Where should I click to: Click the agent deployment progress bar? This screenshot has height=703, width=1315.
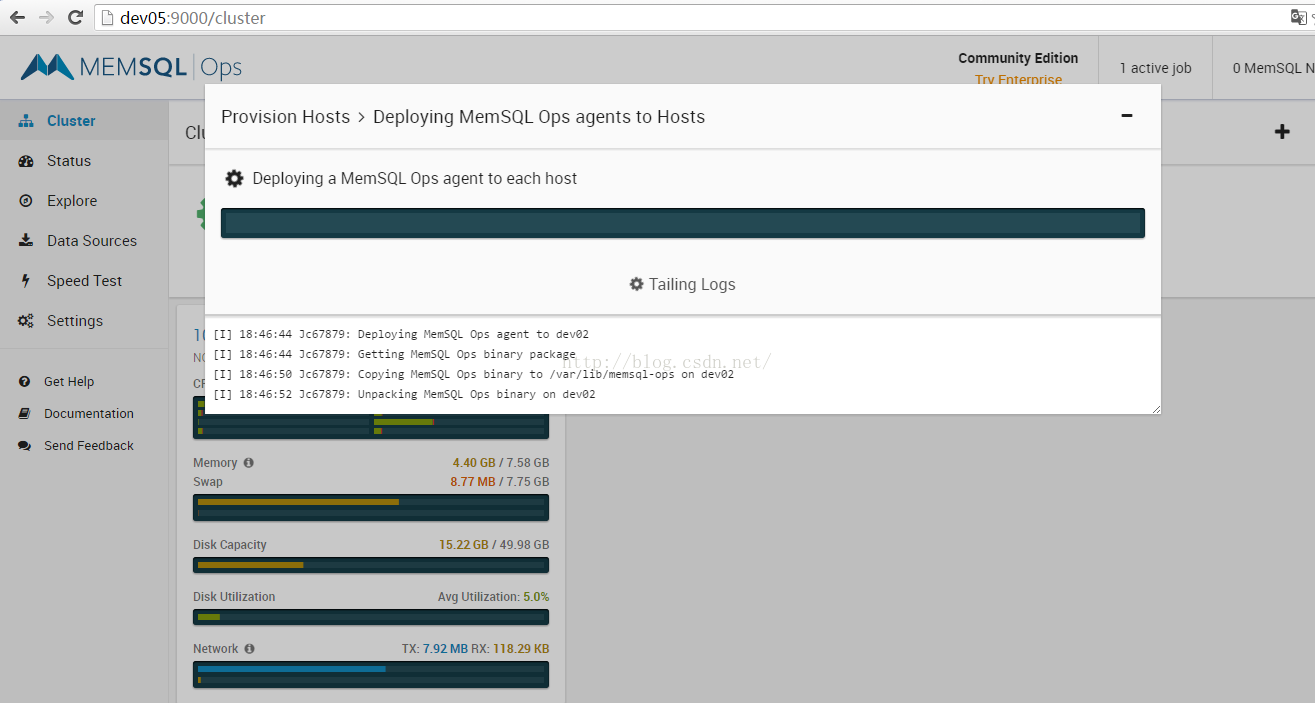tap(683, 223)
